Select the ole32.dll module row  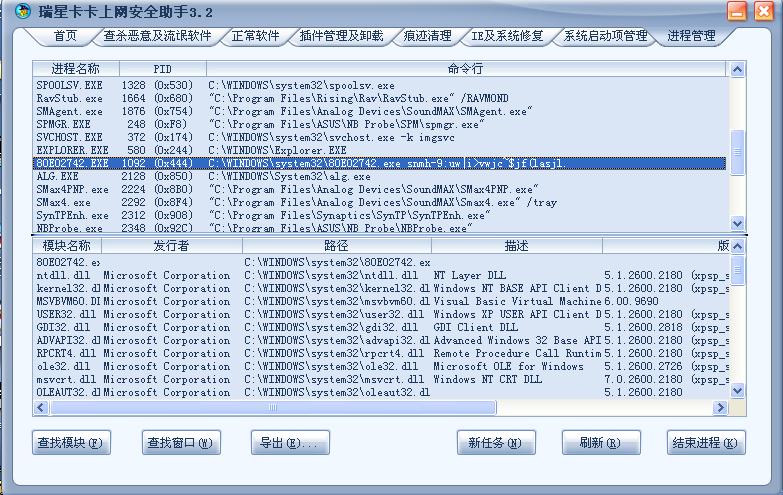click(x=382, y=366)
